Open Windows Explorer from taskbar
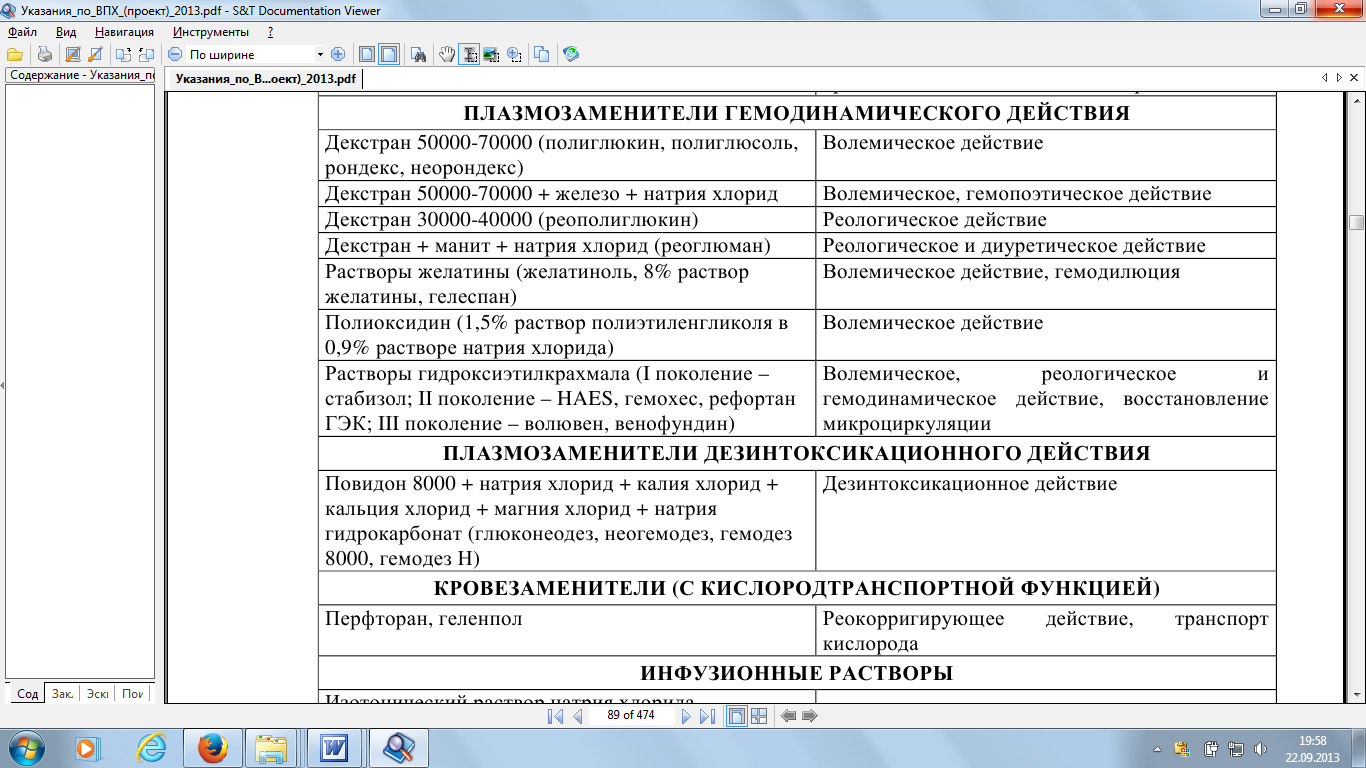This screenshot has width=1366, height=768. pos(273,747)
